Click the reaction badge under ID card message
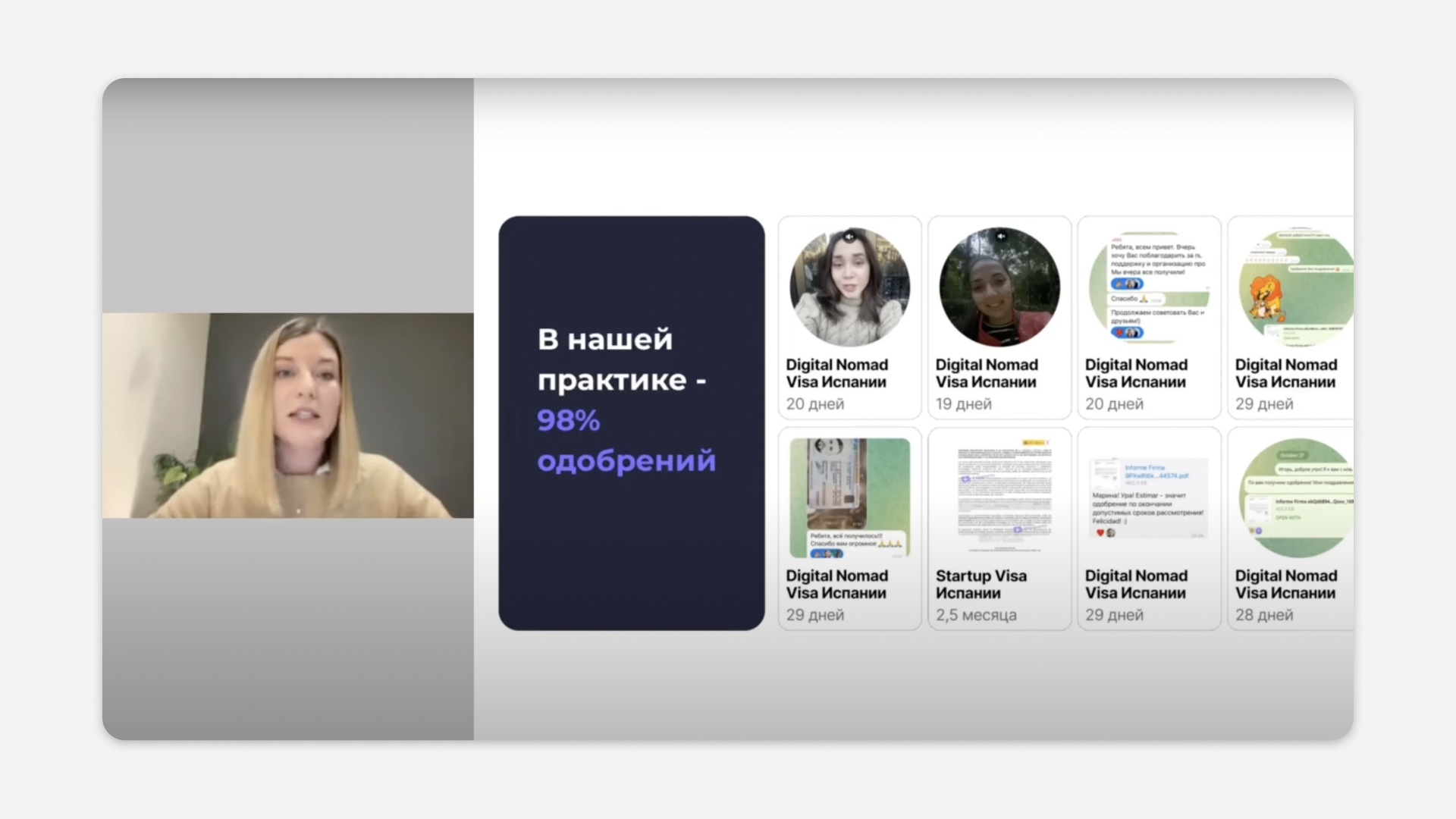Image resolution: width=1456 pixels, height=819 pixels. click(827, 554)
